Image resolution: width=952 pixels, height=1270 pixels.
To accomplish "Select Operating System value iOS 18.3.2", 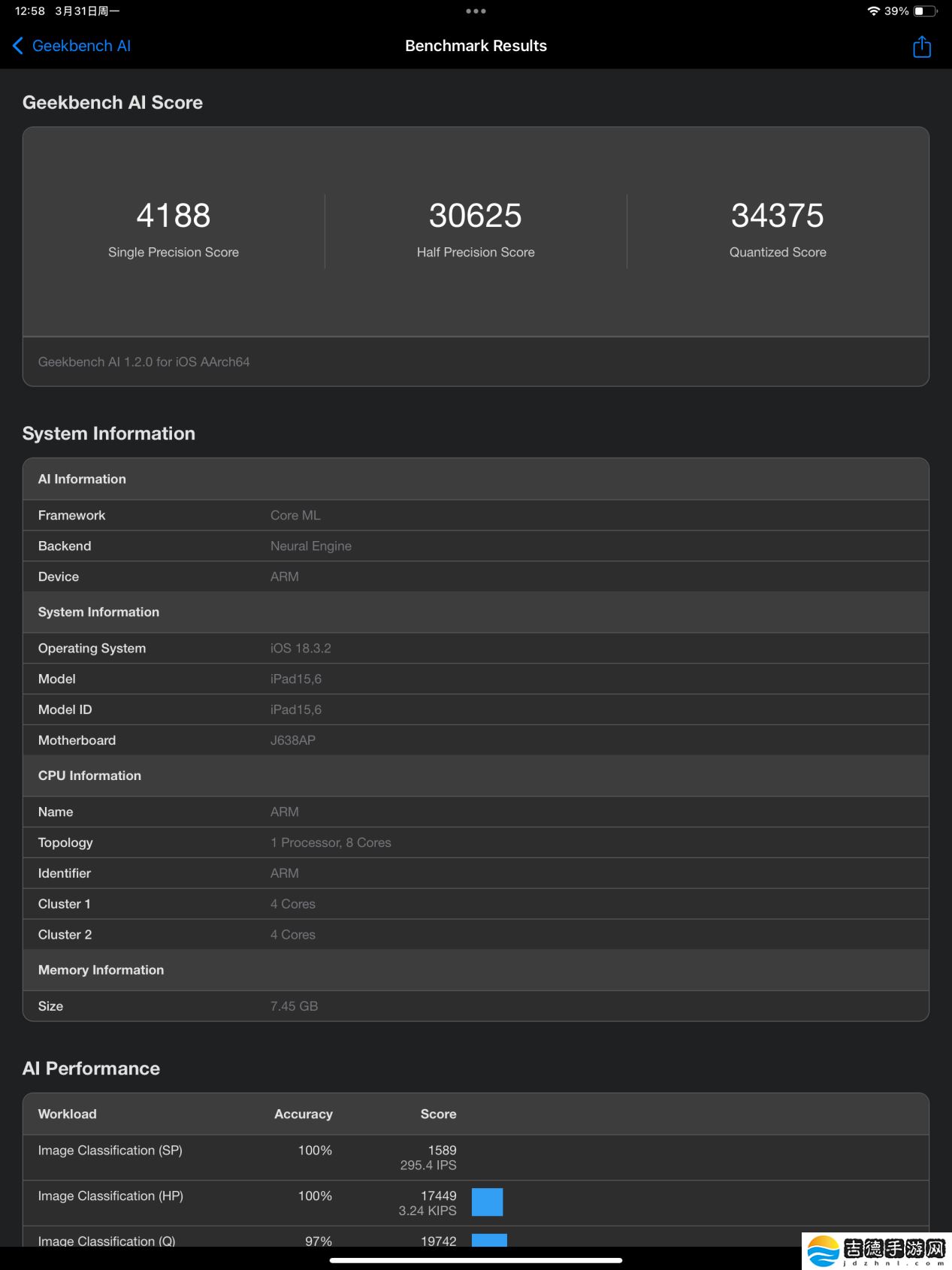I will 301,649.
